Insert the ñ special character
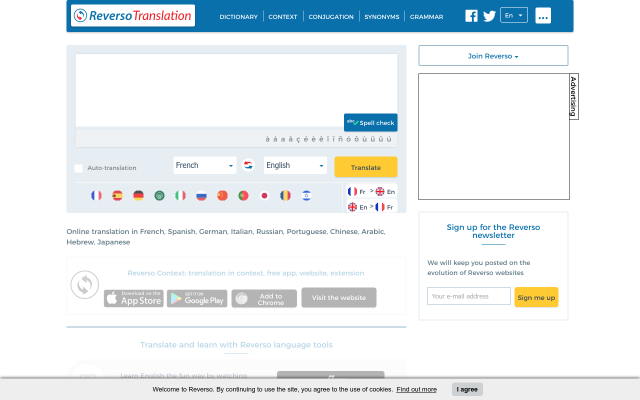640x400 pixels. pos(340,139)
